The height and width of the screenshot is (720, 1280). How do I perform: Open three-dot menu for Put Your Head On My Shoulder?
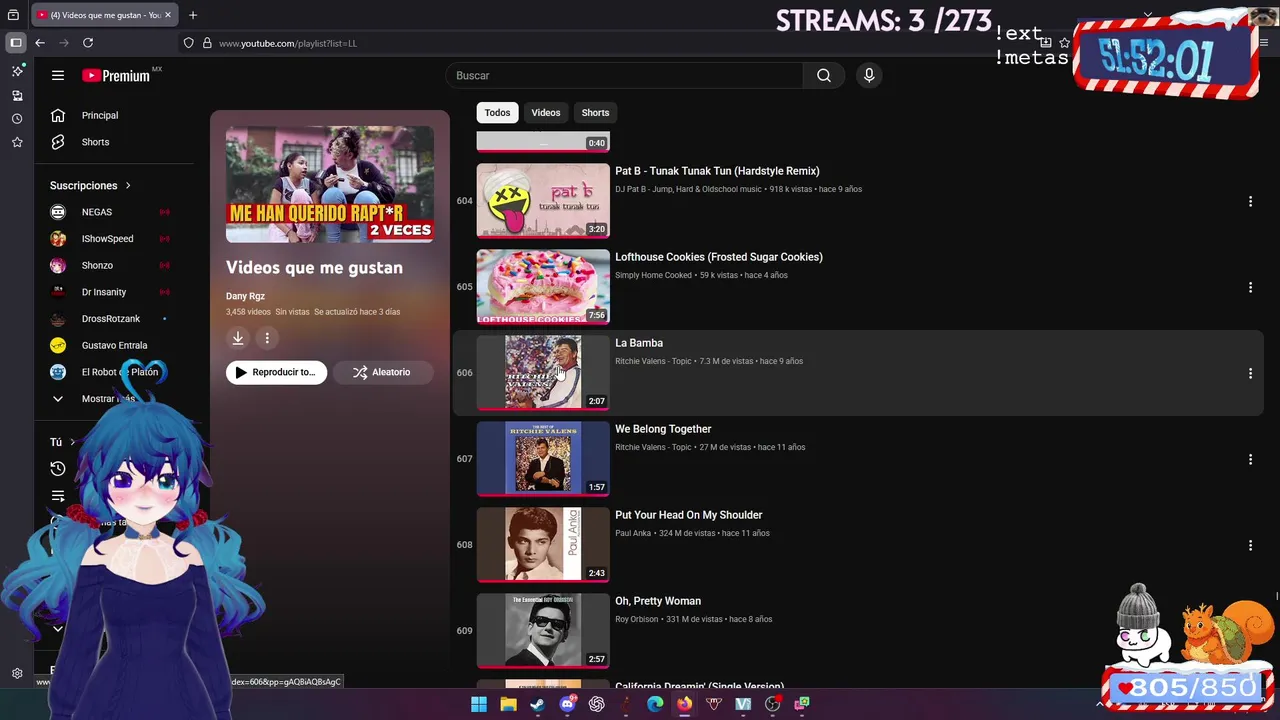pos(1250,545)
